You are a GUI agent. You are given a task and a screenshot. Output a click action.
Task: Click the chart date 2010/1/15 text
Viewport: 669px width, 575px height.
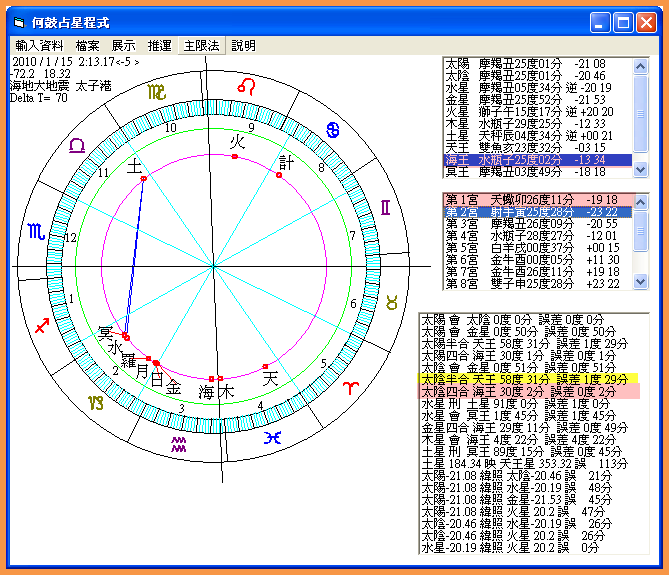click(x=42, y=62)
